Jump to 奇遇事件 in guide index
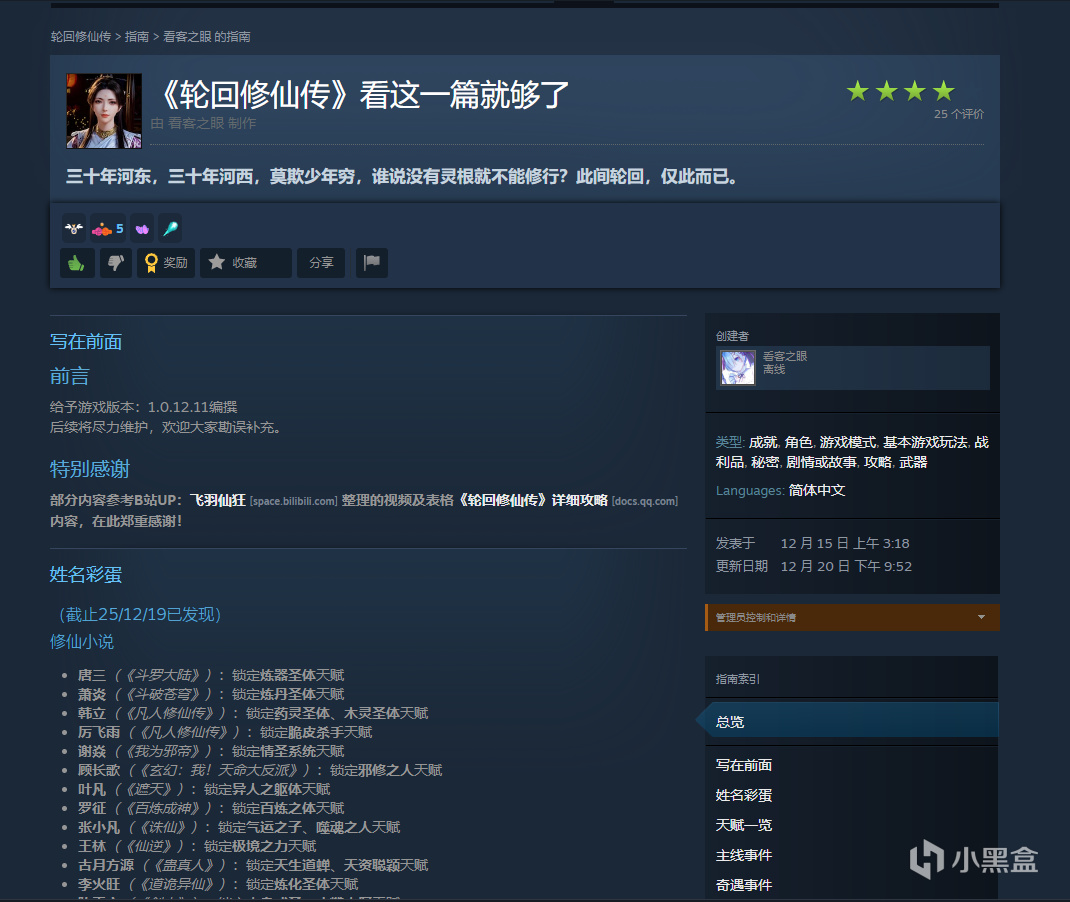 (x=744, y=886)
